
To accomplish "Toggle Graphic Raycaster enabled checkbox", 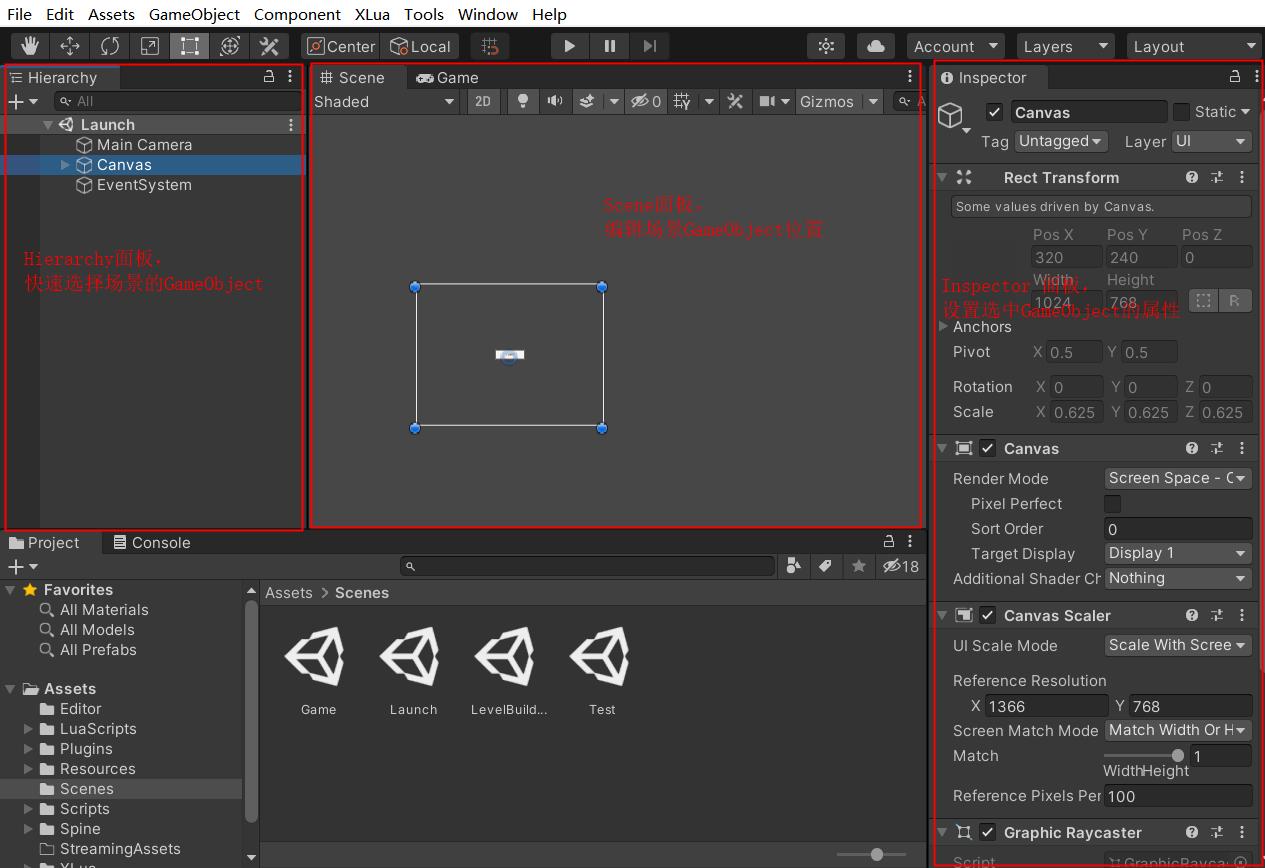I will tap(988, 832).
